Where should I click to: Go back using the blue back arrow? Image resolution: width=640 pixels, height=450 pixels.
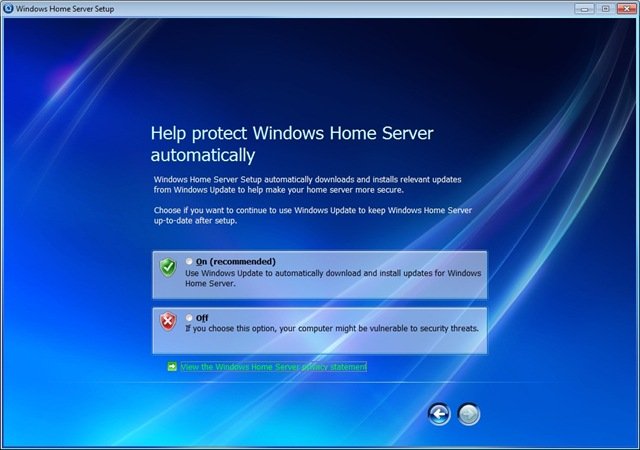439,414
